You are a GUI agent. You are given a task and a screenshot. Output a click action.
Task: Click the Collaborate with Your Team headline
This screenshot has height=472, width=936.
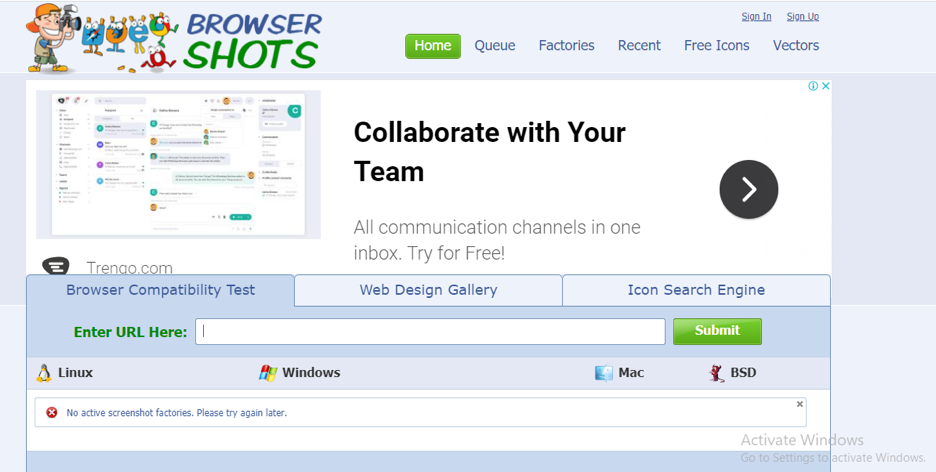(489, 152)
